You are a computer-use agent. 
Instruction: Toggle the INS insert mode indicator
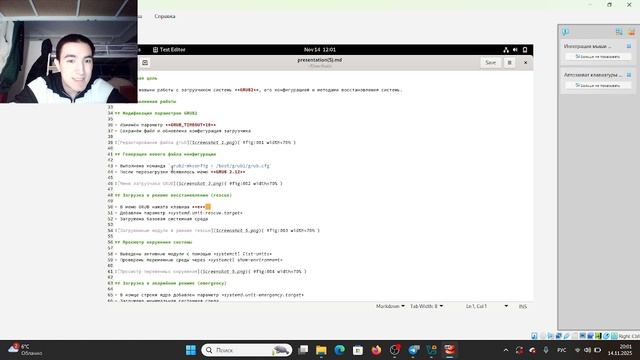tap(522, 306)
